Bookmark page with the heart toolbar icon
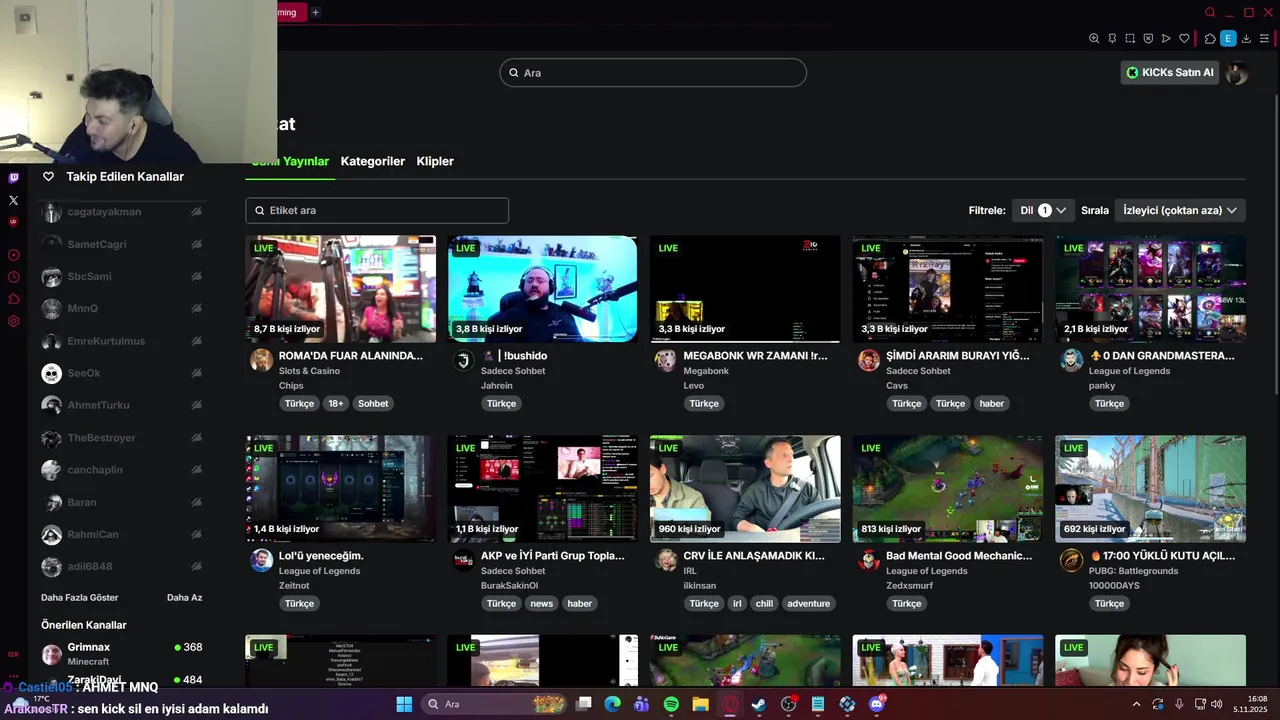Viewport: 1280px width, 720px height. click(x=1185, y=39)
